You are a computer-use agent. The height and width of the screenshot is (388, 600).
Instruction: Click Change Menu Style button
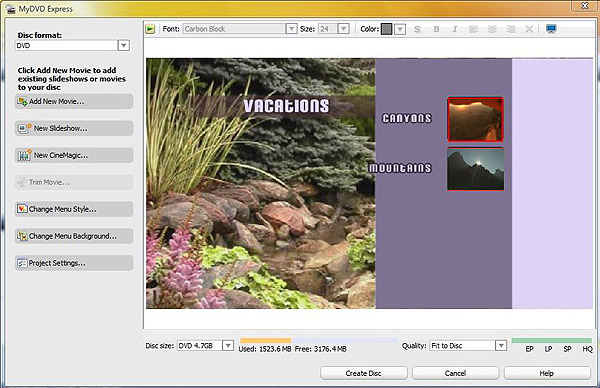[x=74, y=209]
